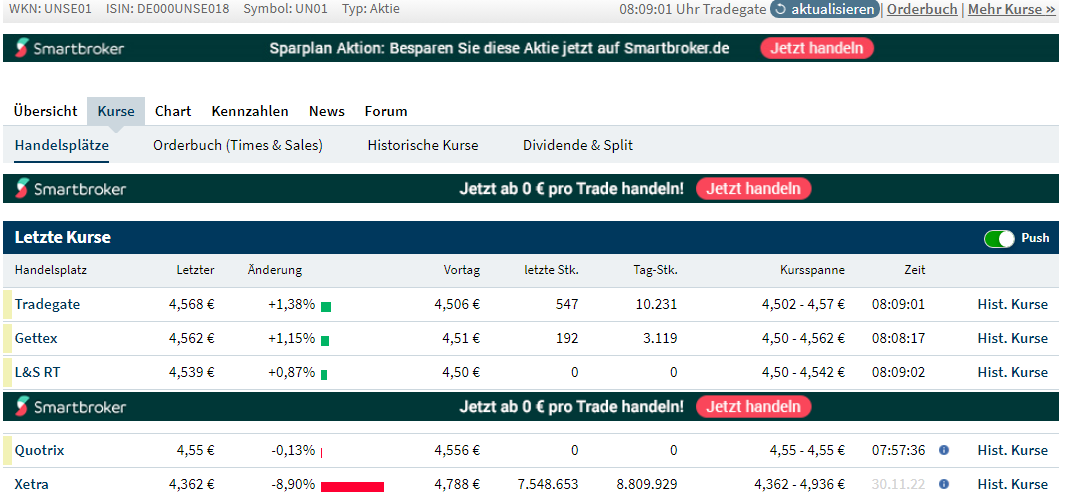Open the Orderbuch link at top right
The height and width of the screenshot is (499, 1076).
point(922,9)
